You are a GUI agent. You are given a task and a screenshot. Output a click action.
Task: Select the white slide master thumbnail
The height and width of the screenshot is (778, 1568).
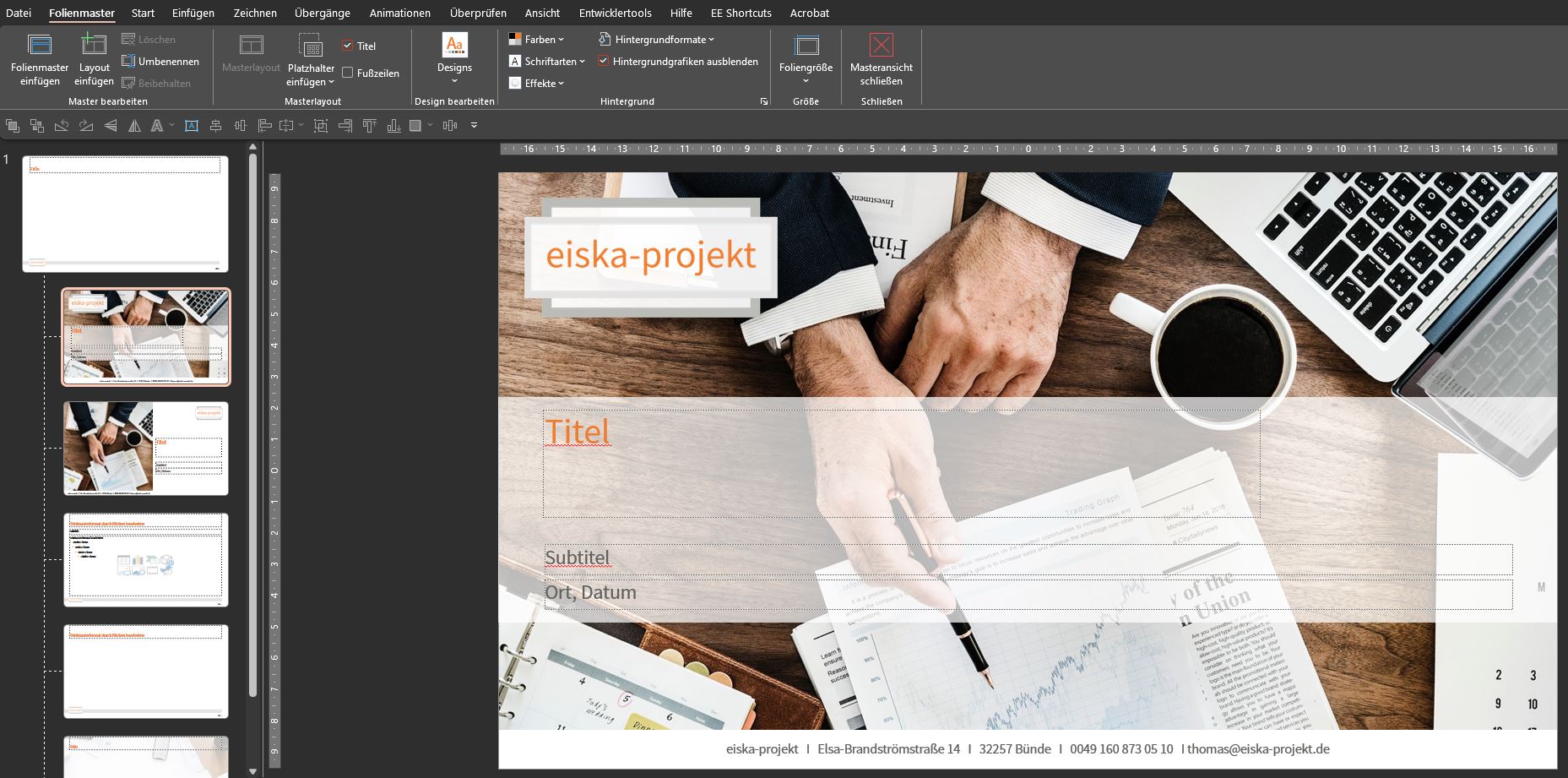[125, 214]
